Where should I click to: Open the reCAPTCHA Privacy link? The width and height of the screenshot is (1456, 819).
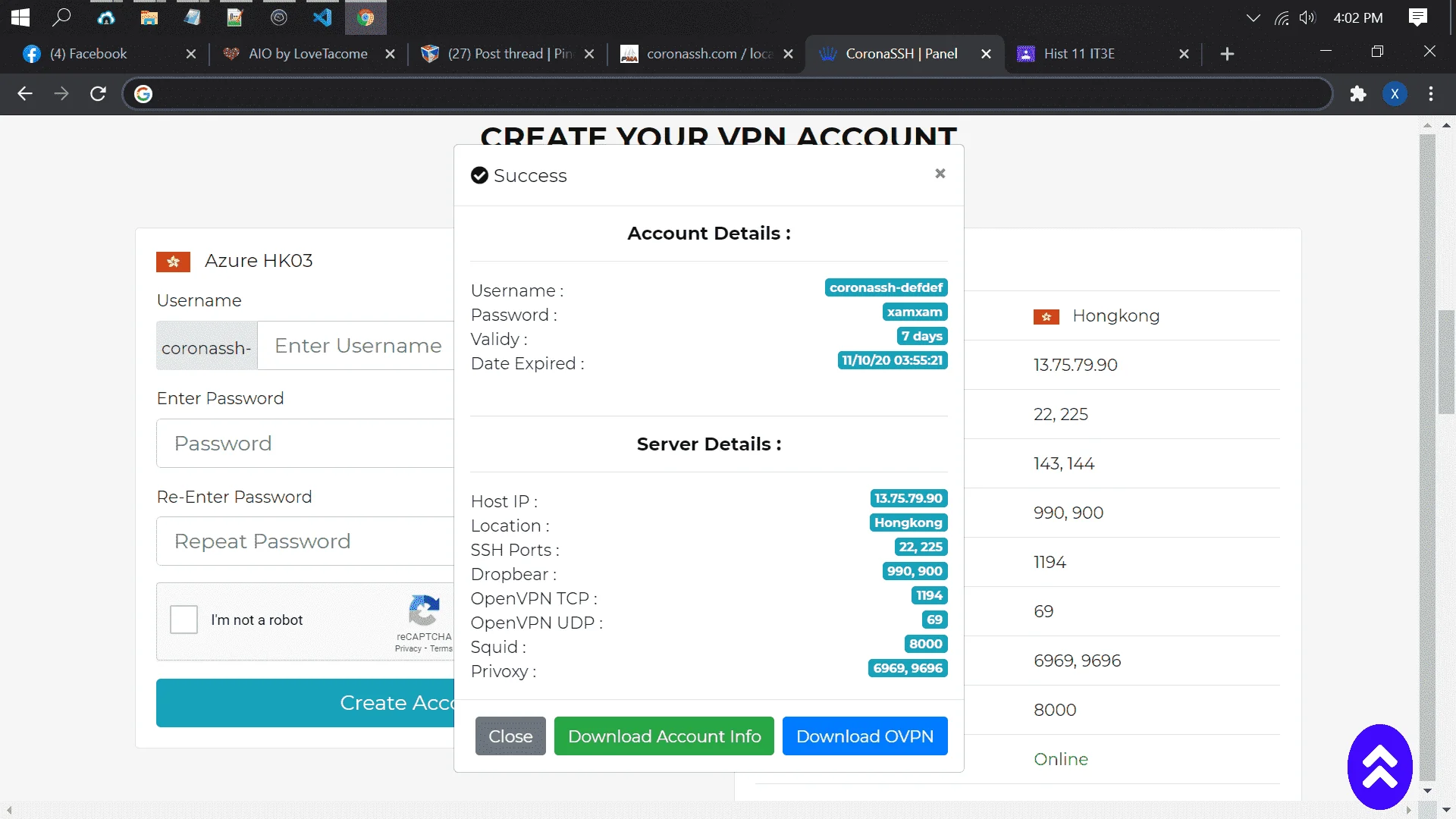pyautogui.click(x=408, y=649)
